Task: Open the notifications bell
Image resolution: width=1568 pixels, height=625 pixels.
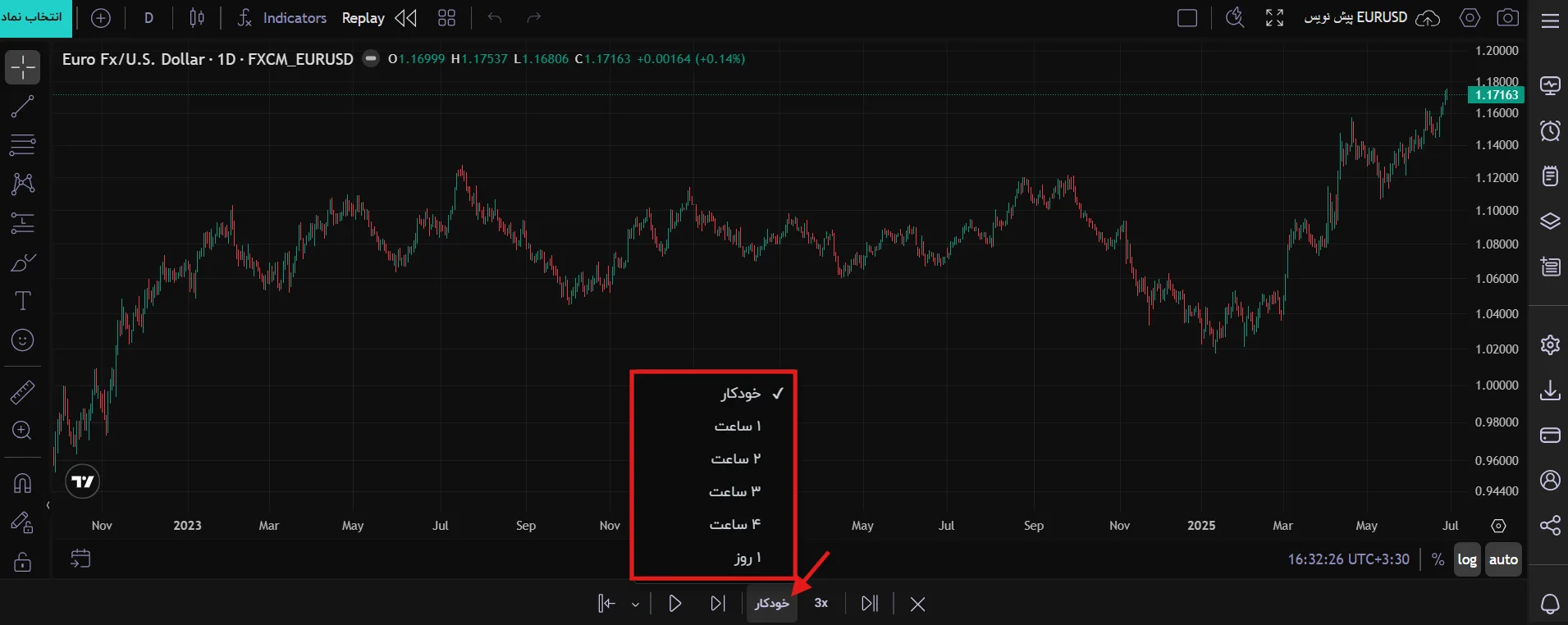Action: [1550, 604]
